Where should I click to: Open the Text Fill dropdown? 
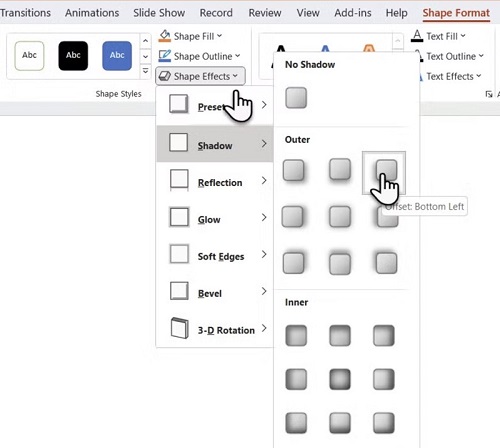pyautogui.click(x=438, y=36)
